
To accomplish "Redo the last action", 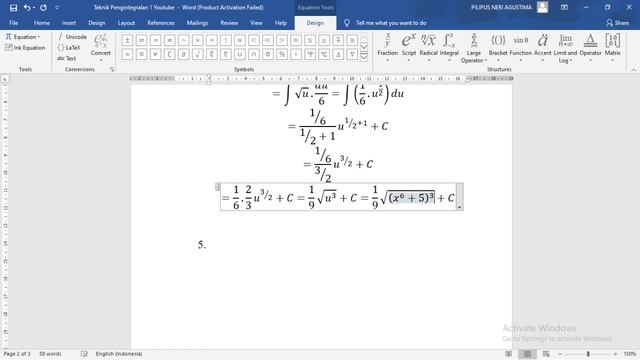I will coord(43,7).
